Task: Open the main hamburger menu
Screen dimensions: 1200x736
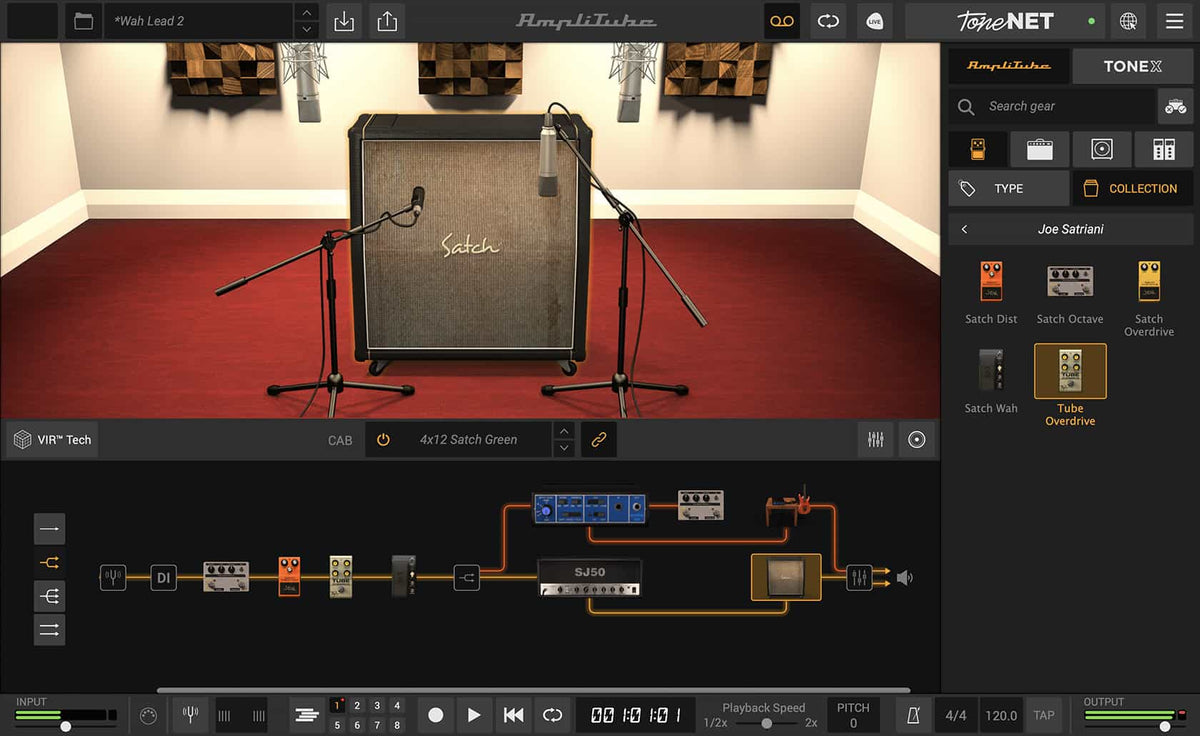Action: pos(1174,21)
